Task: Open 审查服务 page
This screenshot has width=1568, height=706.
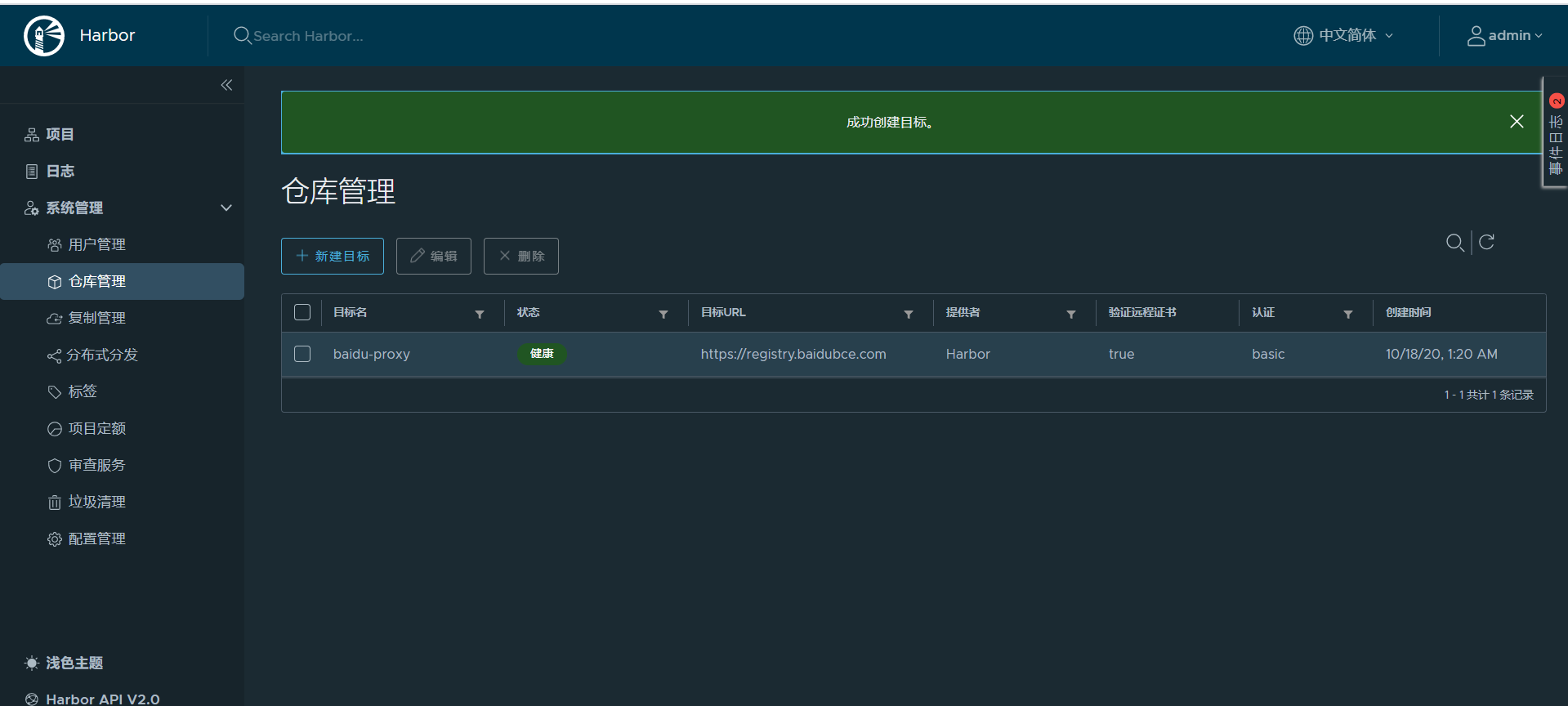Action: point(96,465)
